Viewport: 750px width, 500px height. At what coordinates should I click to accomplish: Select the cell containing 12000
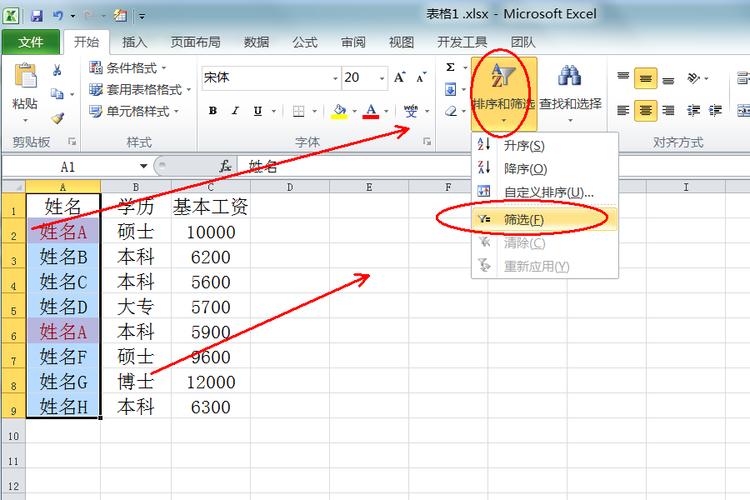[x=211, y=382]
